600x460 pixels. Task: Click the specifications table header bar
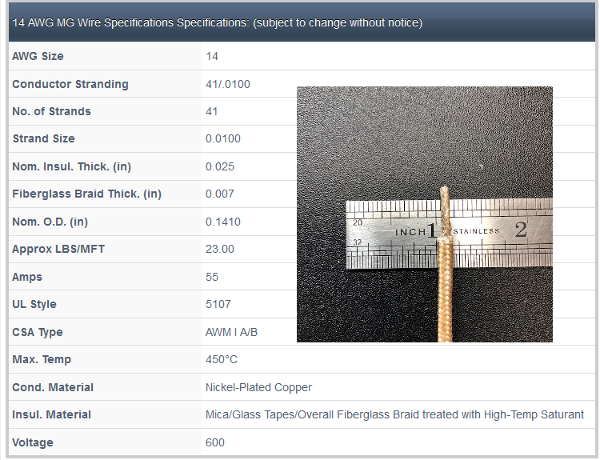[x=302, y=22]
